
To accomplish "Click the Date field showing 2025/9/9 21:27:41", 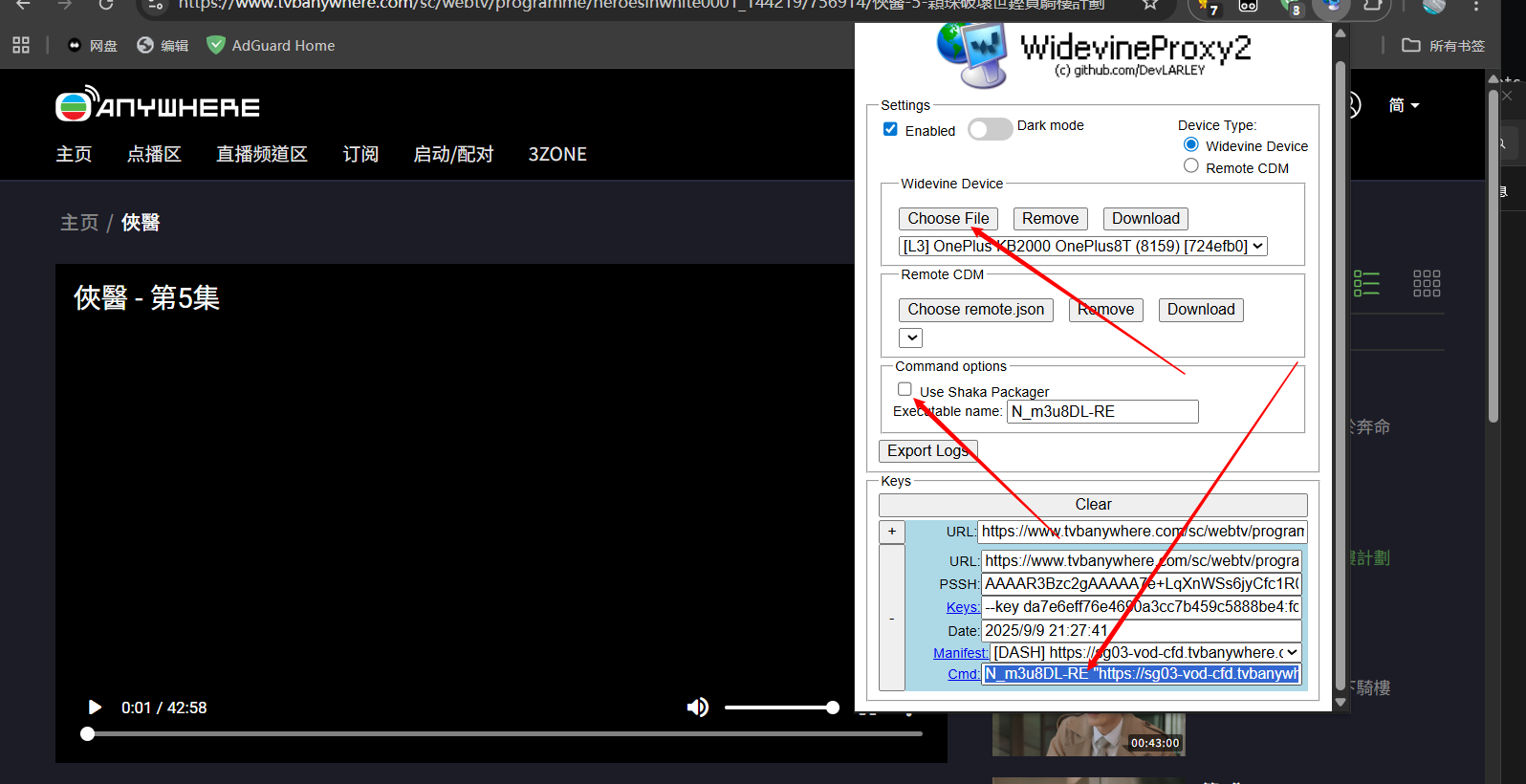I will click(x=1142, y=631).
